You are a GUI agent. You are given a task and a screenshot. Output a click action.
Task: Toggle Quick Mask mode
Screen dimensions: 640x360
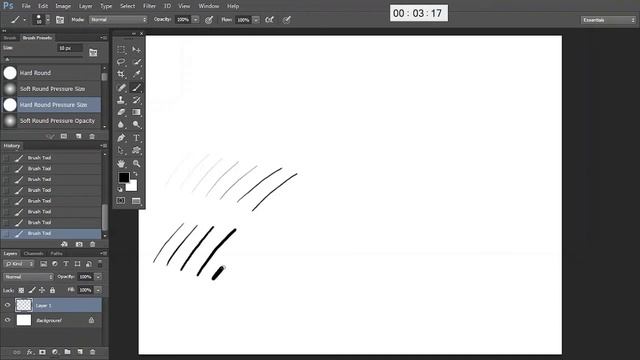121,201
